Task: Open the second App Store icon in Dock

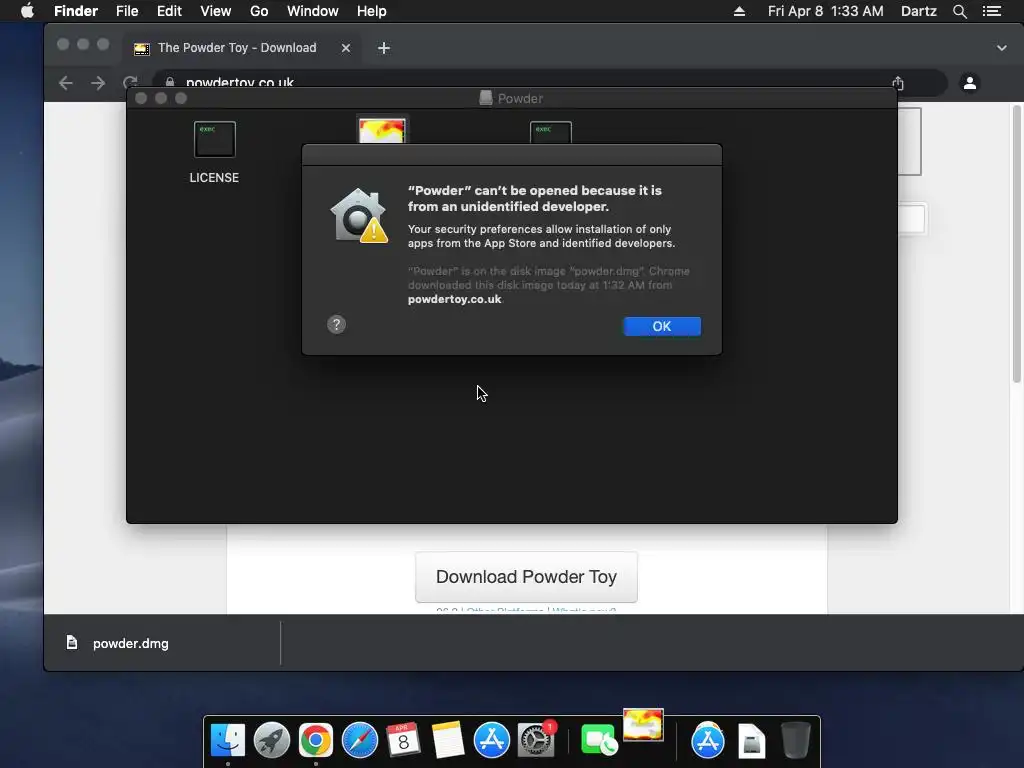Action: pyautogui.click(x=708, y=740)
